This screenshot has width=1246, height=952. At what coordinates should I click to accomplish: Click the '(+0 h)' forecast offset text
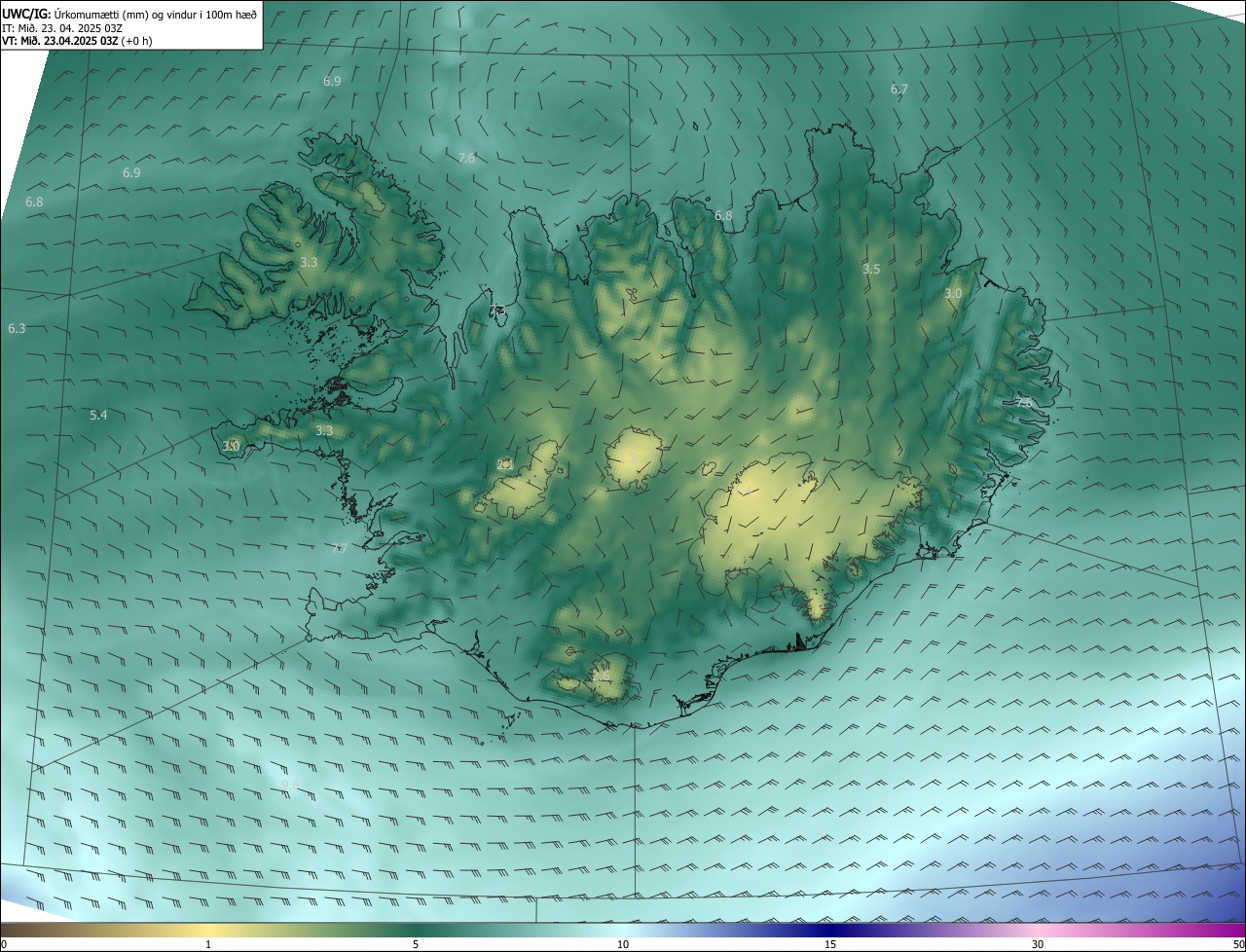(x=136, y=41)
